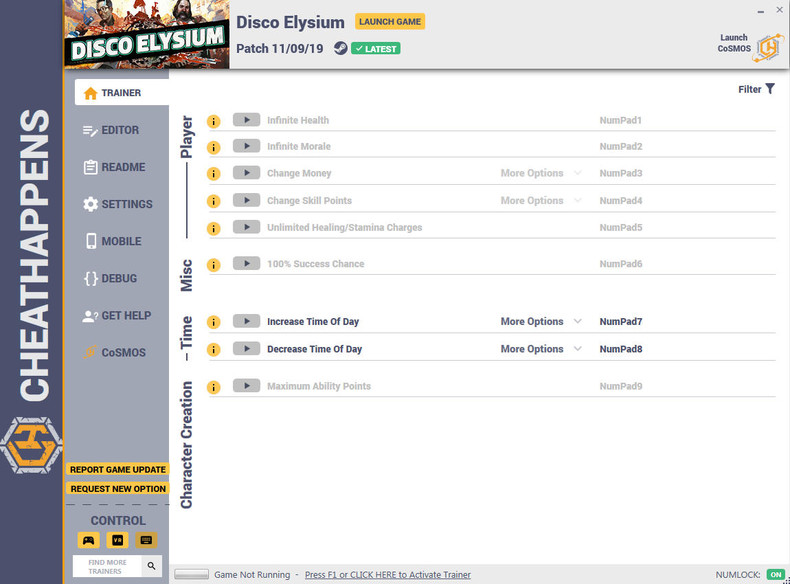Toggle Infinite Morale cheat
The width and height of the screenshot is (790, 584).
tap(246, 146)
